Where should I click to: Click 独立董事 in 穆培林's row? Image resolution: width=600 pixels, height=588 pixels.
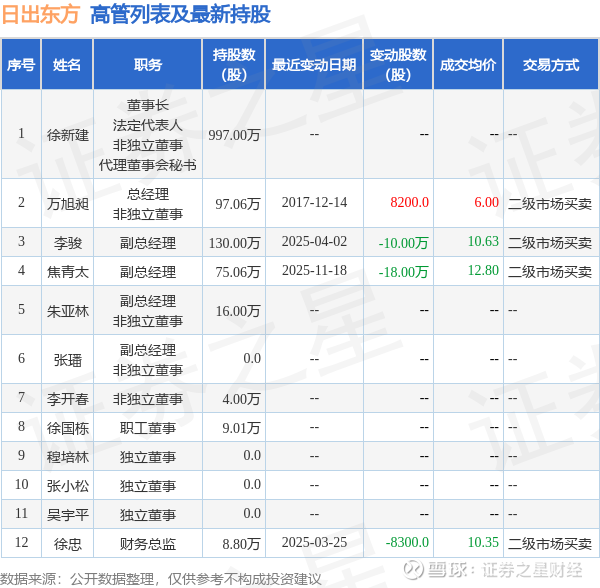point(148,457)
